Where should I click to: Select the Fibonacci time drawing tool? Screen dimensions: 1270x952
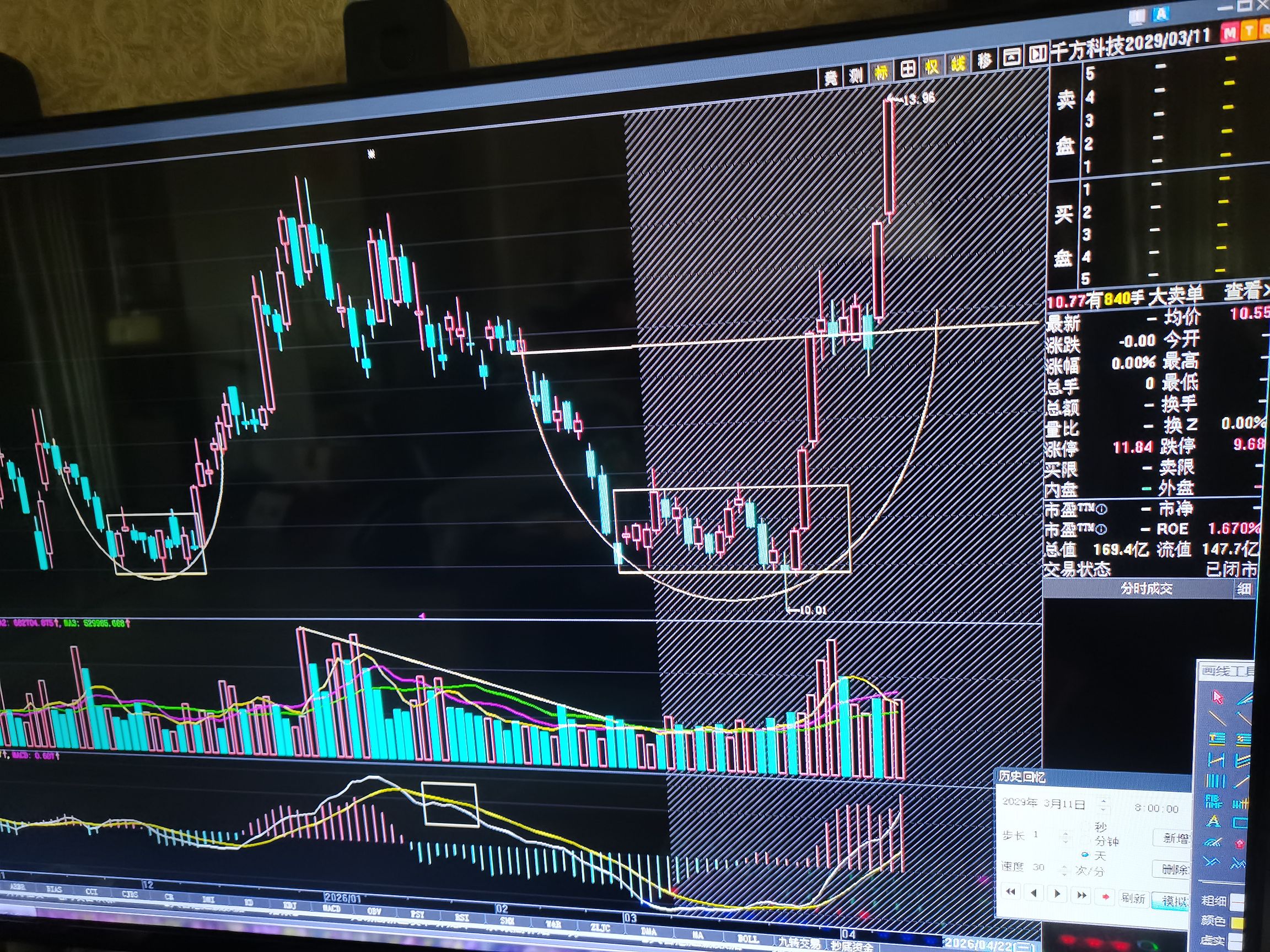tap(1213, 801)
